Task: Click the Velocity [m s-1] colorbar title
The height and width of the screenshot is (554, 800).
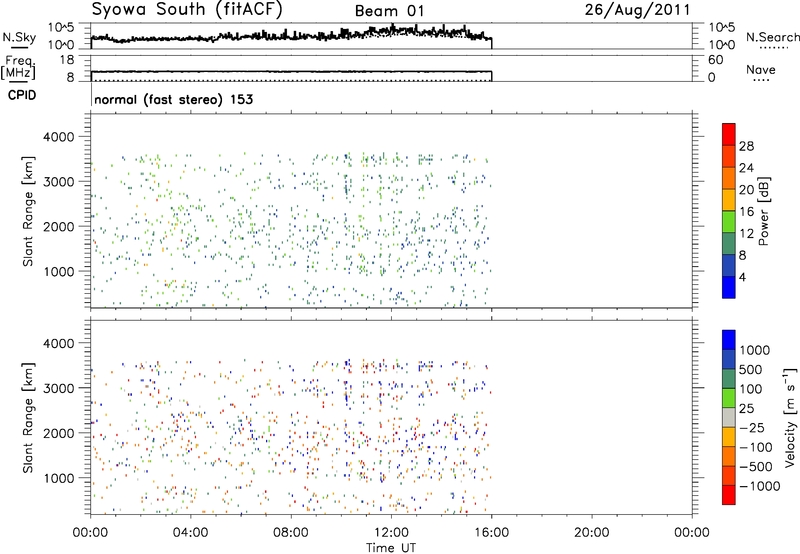Action: click(790, 417)
